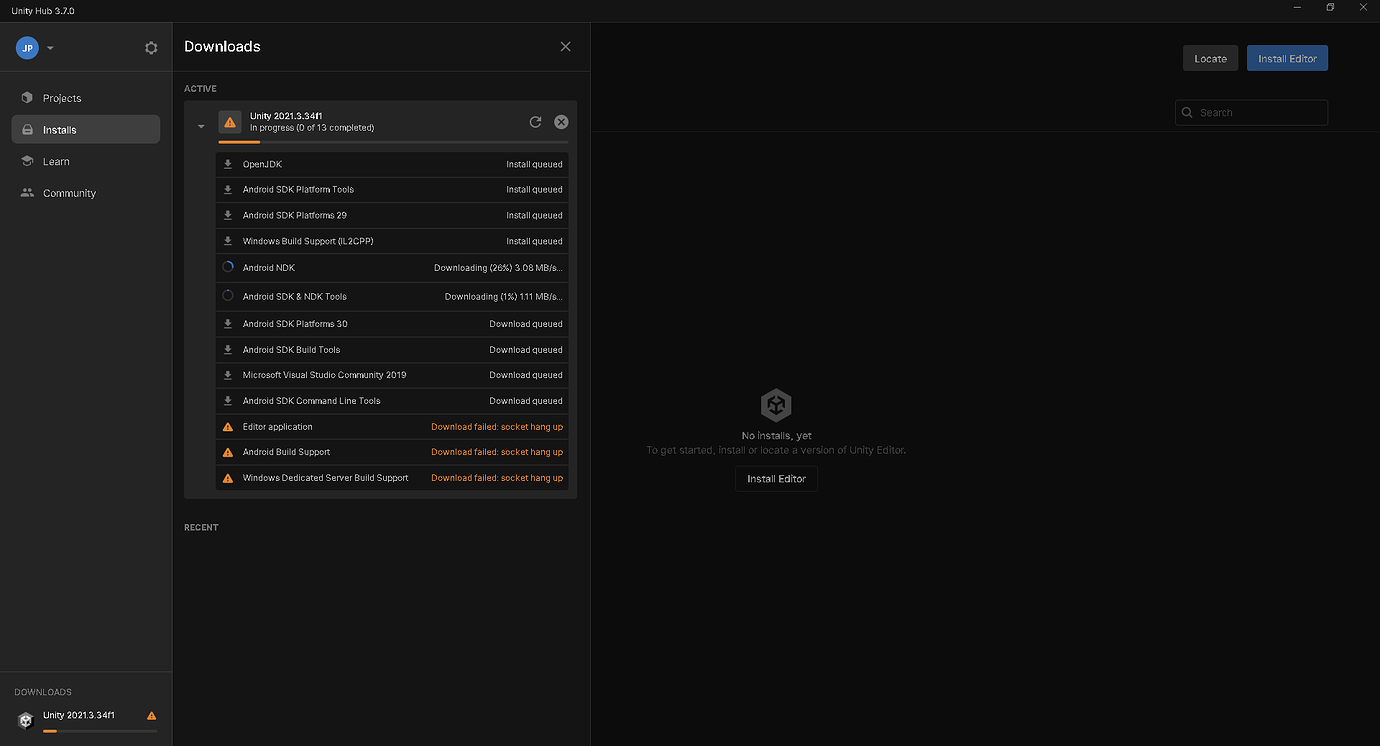1380x746 pixels.
Task: Click the Locate button
Action: (1210, 57)
